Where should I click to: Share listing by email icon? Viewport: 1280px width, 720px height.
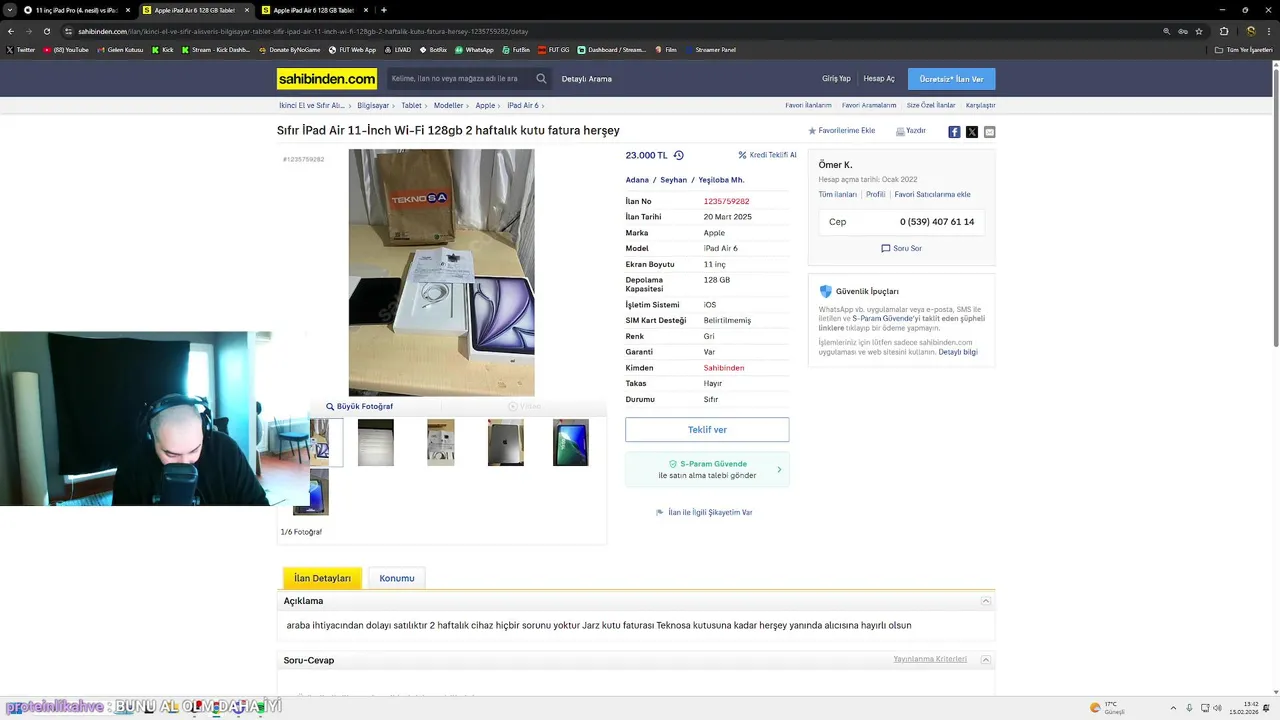(990, 132)
